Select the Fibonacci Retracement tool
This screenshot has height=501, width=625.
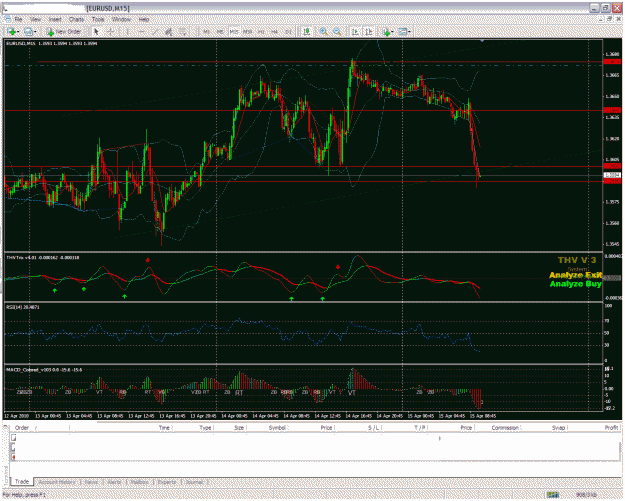point(182,31)
